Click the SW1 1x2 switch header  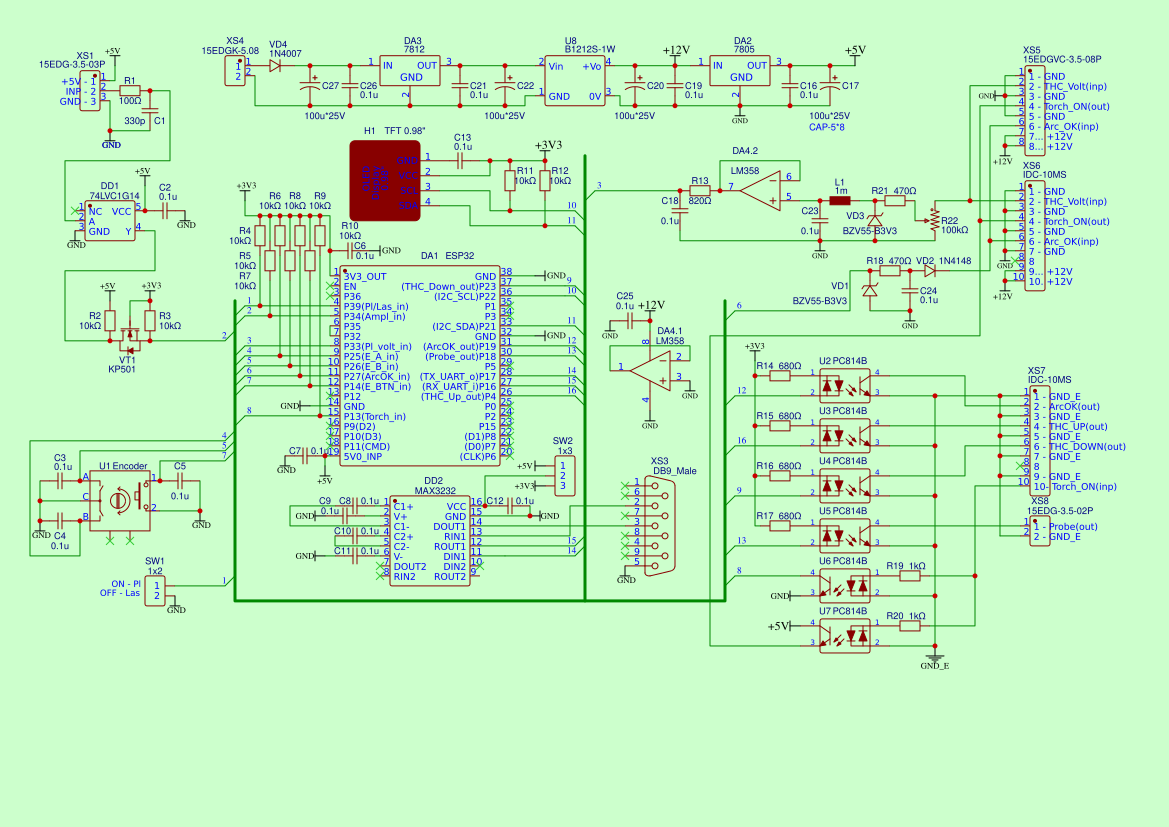pyautogui.click(x=155, y=591)
